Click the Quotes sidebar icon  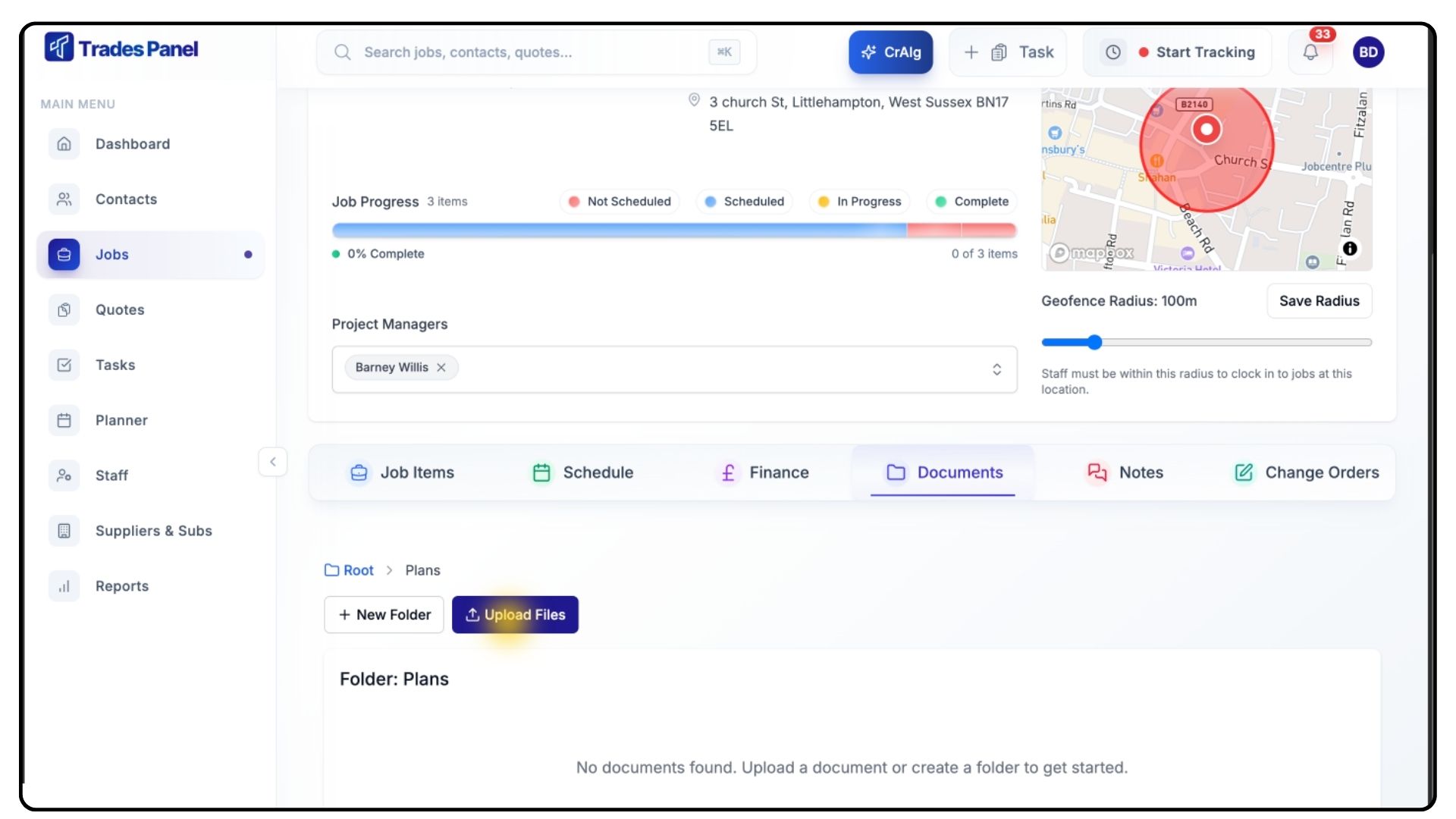point(64,309)
